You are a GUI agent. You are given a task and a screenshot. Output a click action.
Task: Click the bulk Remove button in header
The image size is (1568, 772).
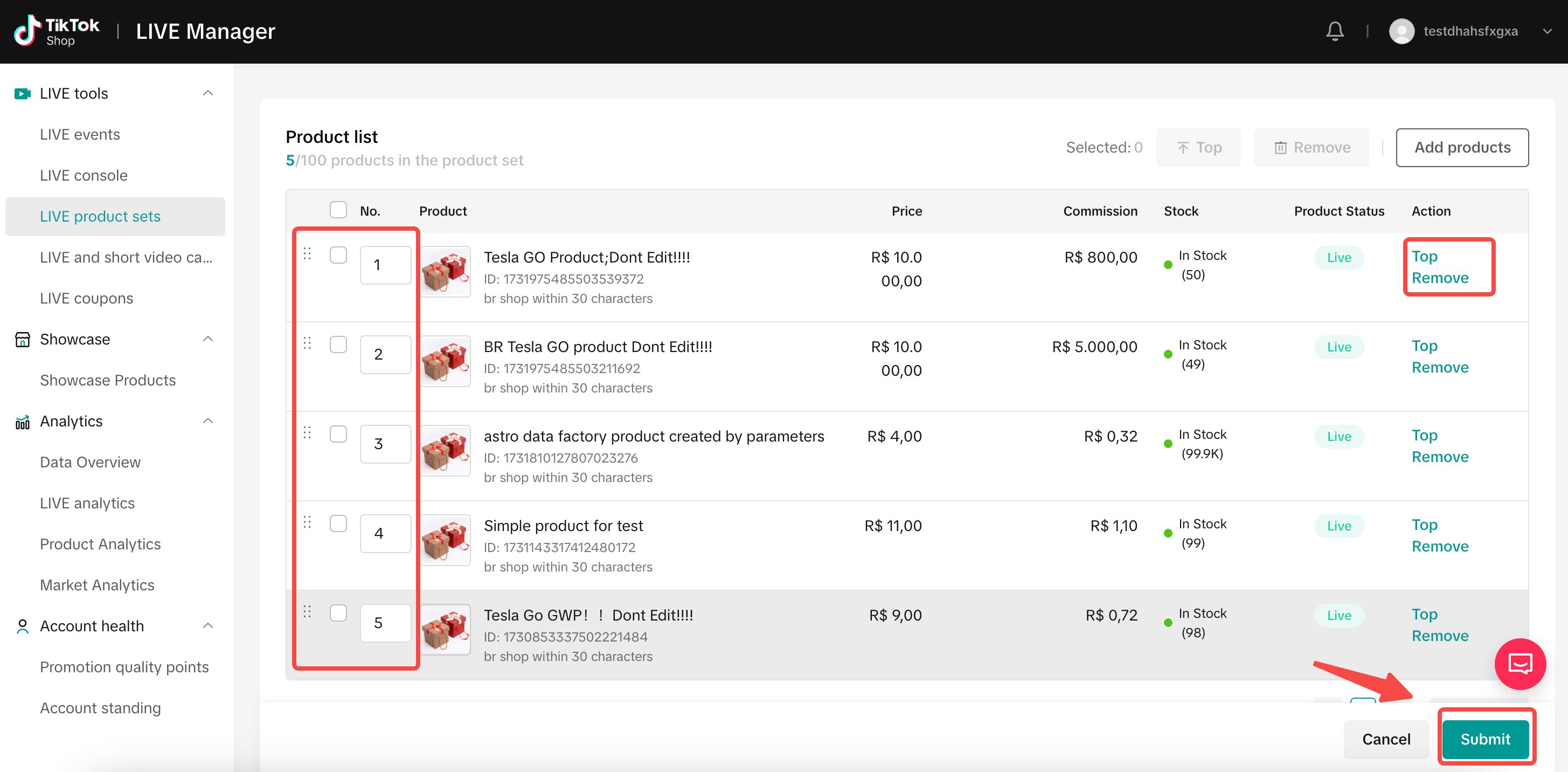pos(1311,147)
